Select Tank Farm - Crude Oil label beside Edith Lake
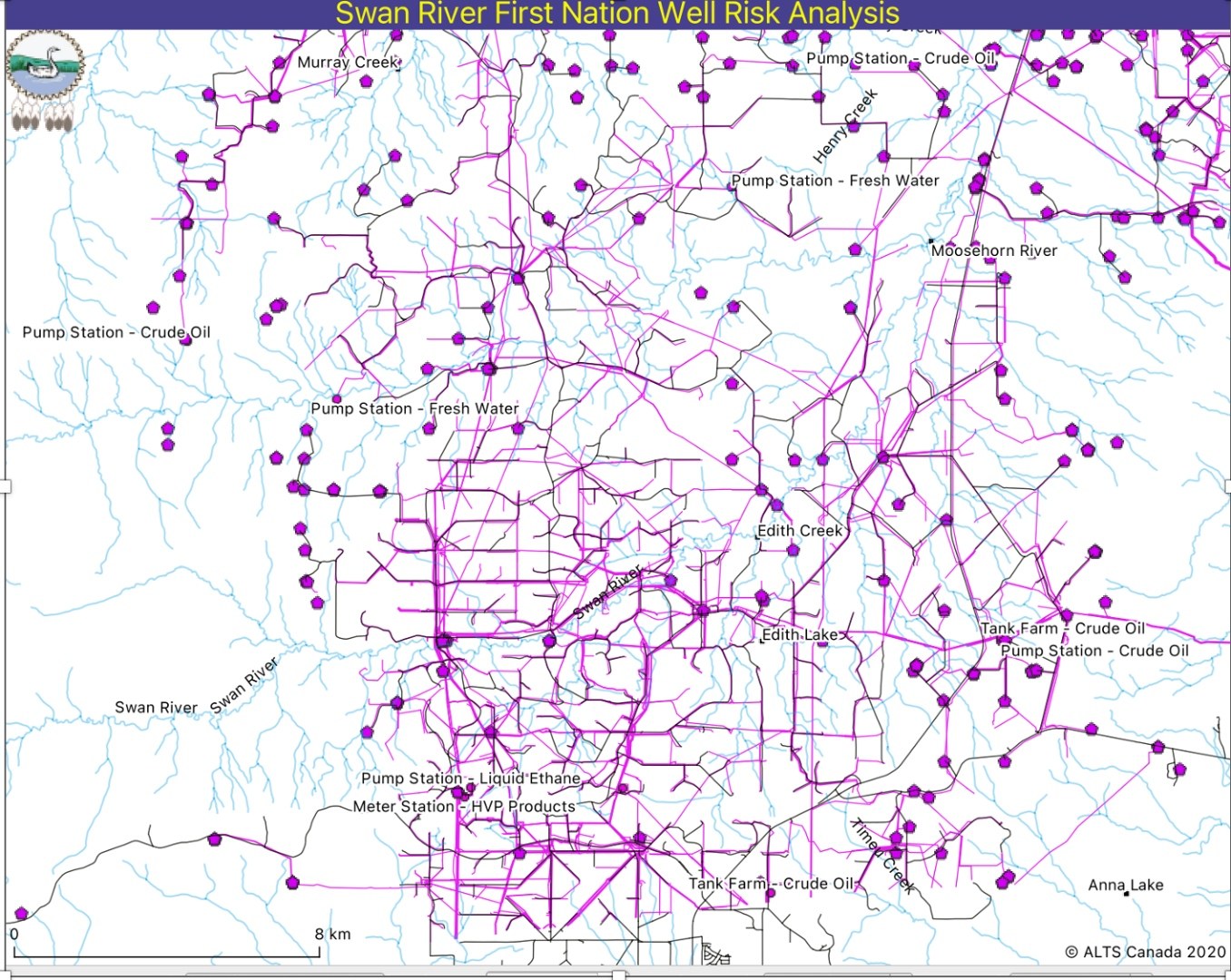 [x=1062, y=628]
